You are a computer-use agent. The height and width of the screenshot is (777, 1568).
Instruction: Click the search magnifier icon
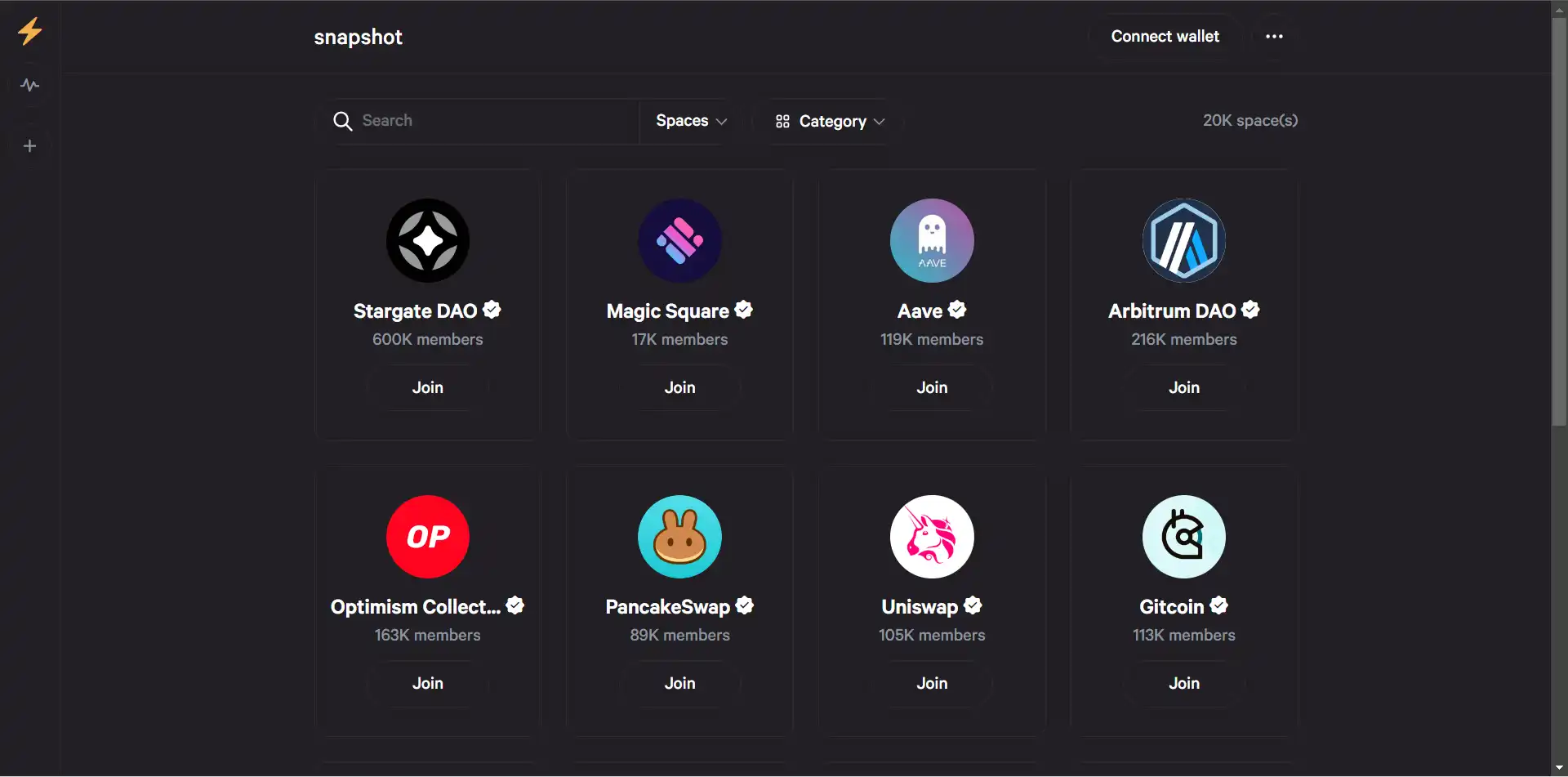[x=342, y=121]
